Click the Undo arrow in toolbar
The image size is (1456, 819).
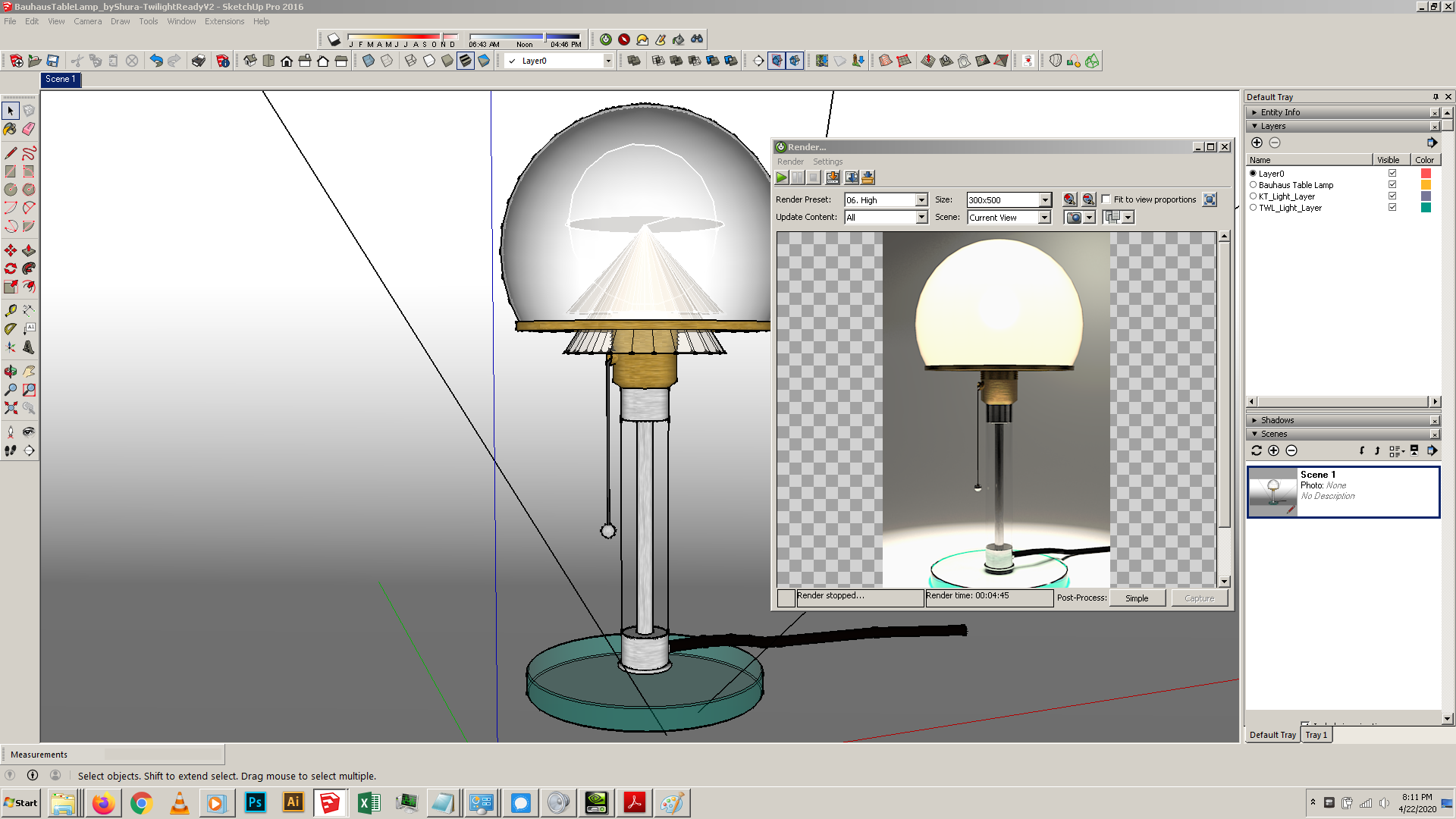pyautogui.click(x=155, y=61)
